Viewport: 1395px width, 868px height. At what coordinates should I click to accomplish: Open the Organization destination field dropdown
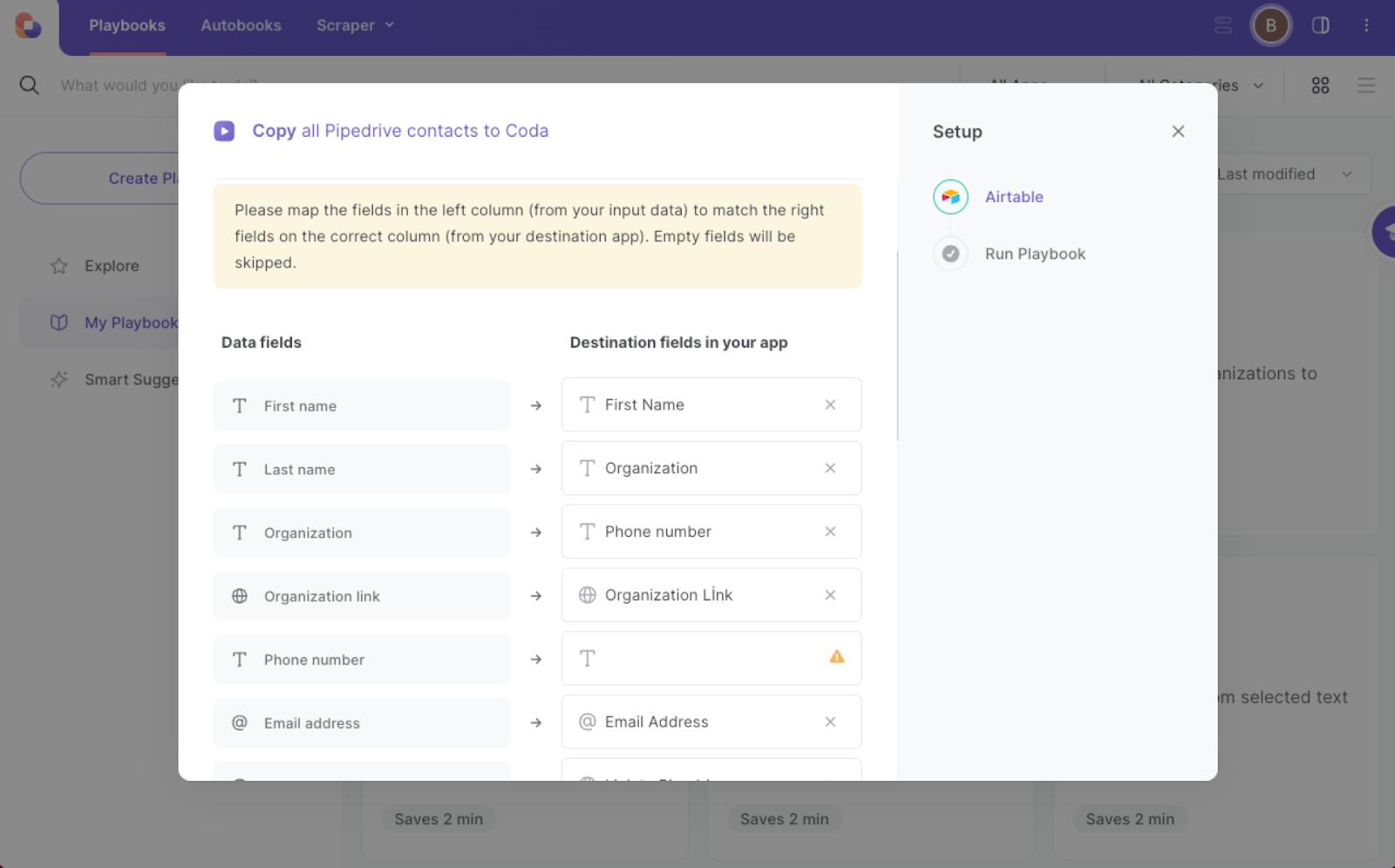pyautogui.click(x=711, y=468)
